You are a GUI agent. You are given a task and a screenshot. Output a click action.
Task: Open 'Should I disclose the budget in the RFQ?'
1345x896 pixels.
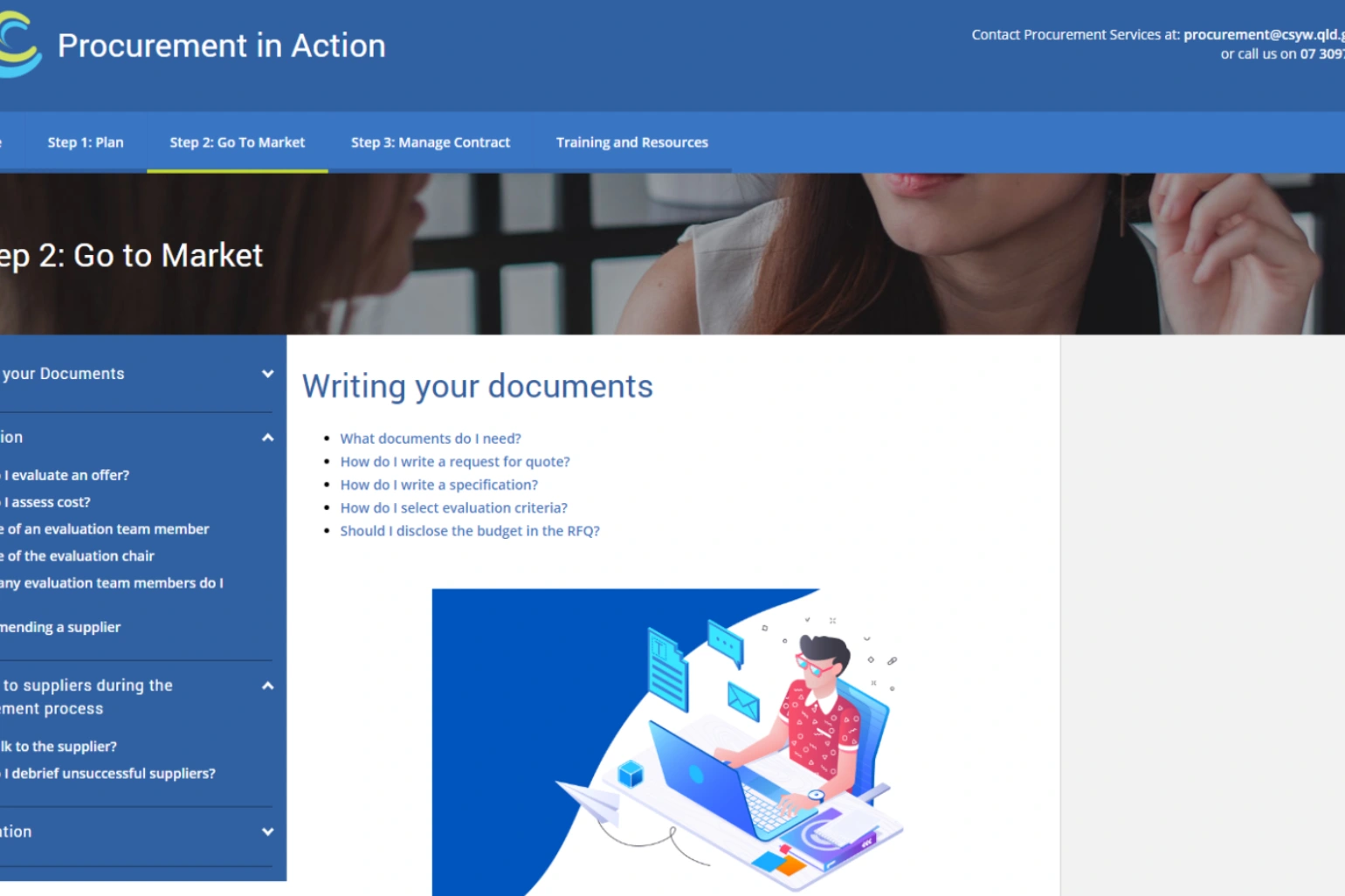(x=470, y=531)
